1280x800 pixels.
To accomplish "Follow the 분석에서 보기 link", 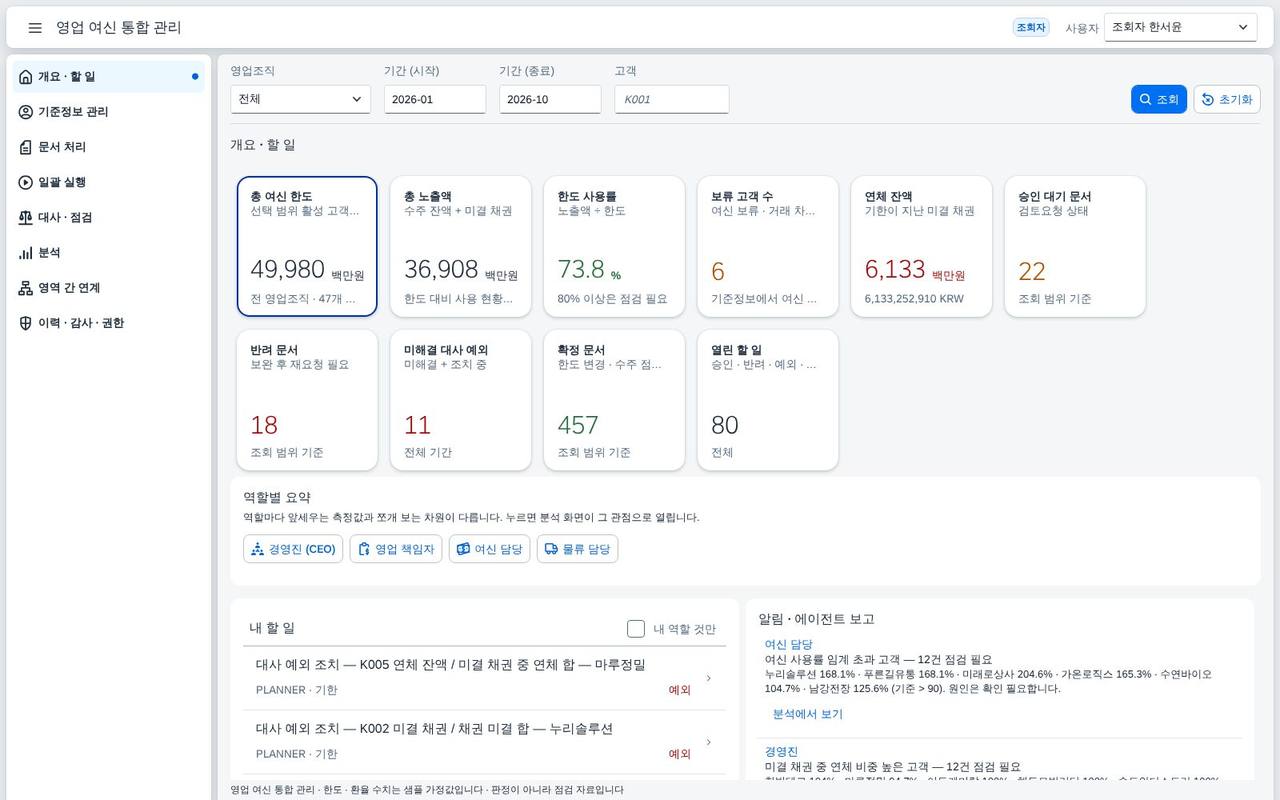I will click(x=808, y=714).
